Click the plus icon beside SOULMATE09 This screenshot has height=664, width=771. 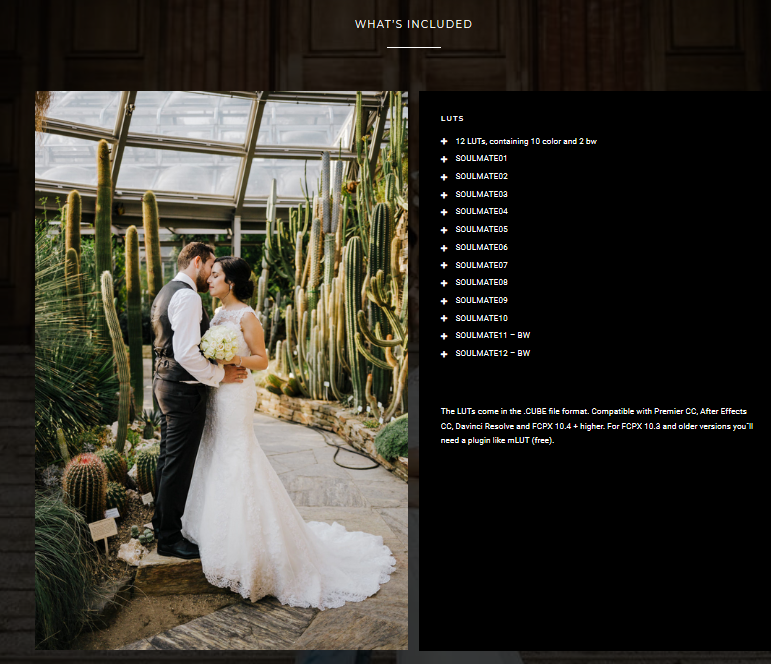(x=444, y=301)
